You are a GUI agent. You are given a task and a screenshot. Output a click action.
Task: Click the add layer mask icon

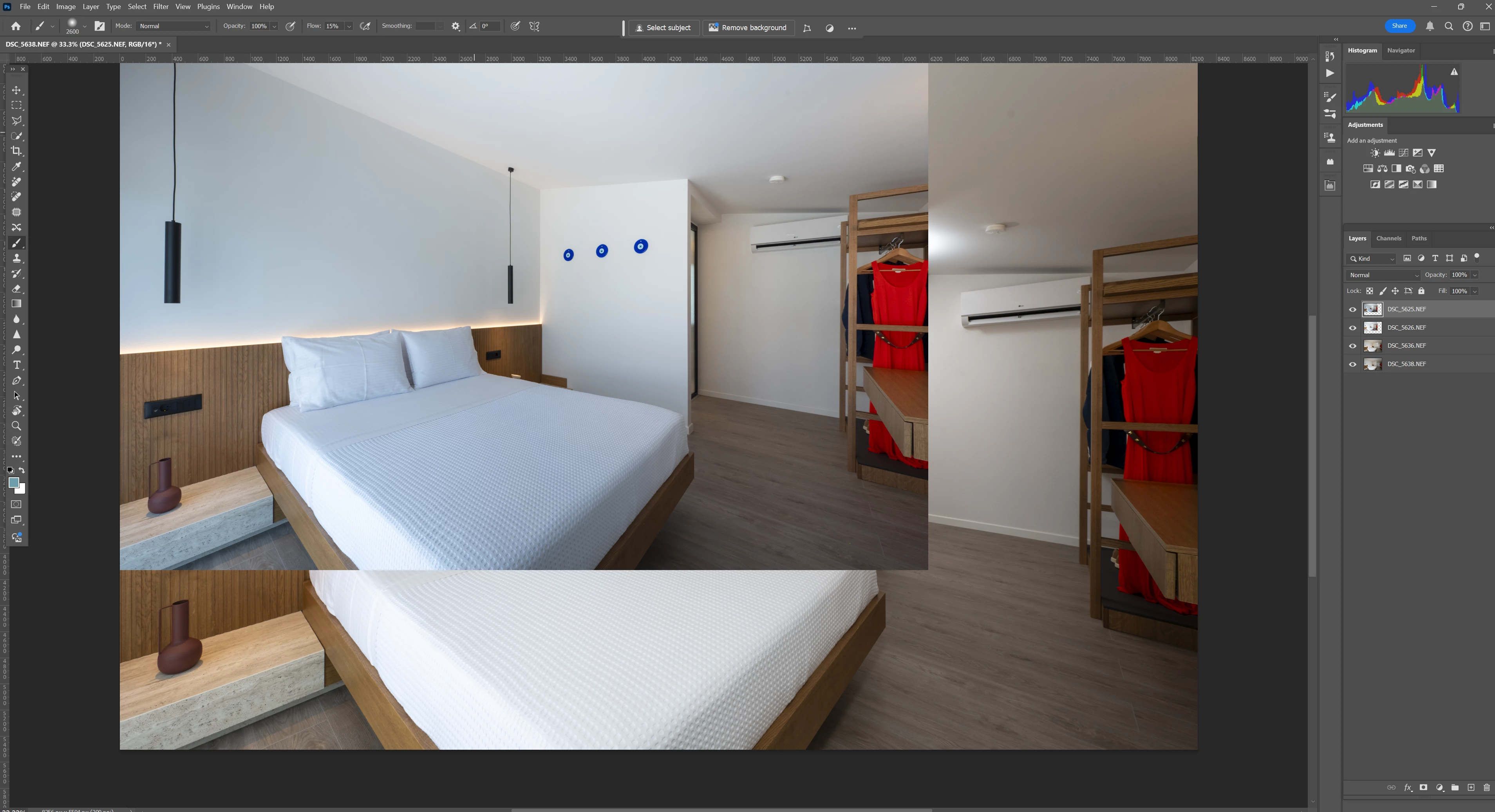1423,788
